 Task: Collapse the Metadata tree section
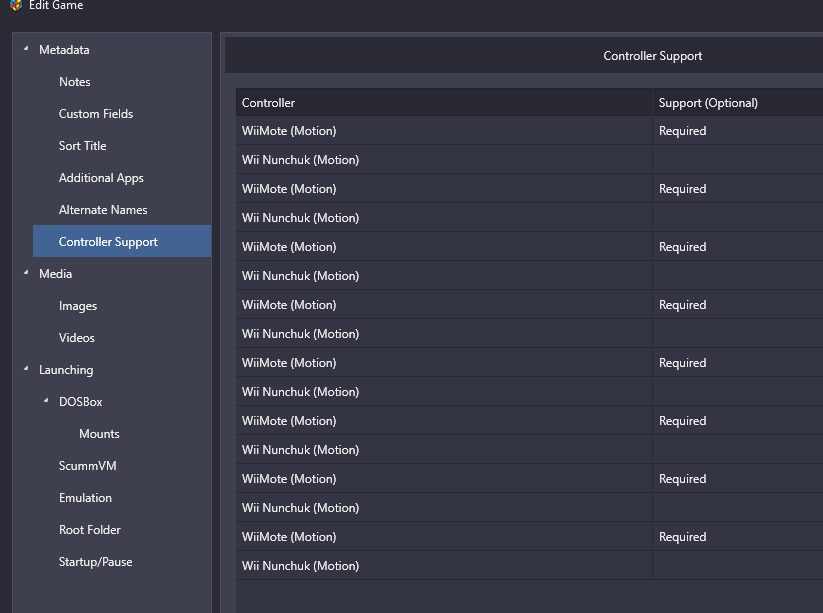pyautogui.click(x=26, y=49)
